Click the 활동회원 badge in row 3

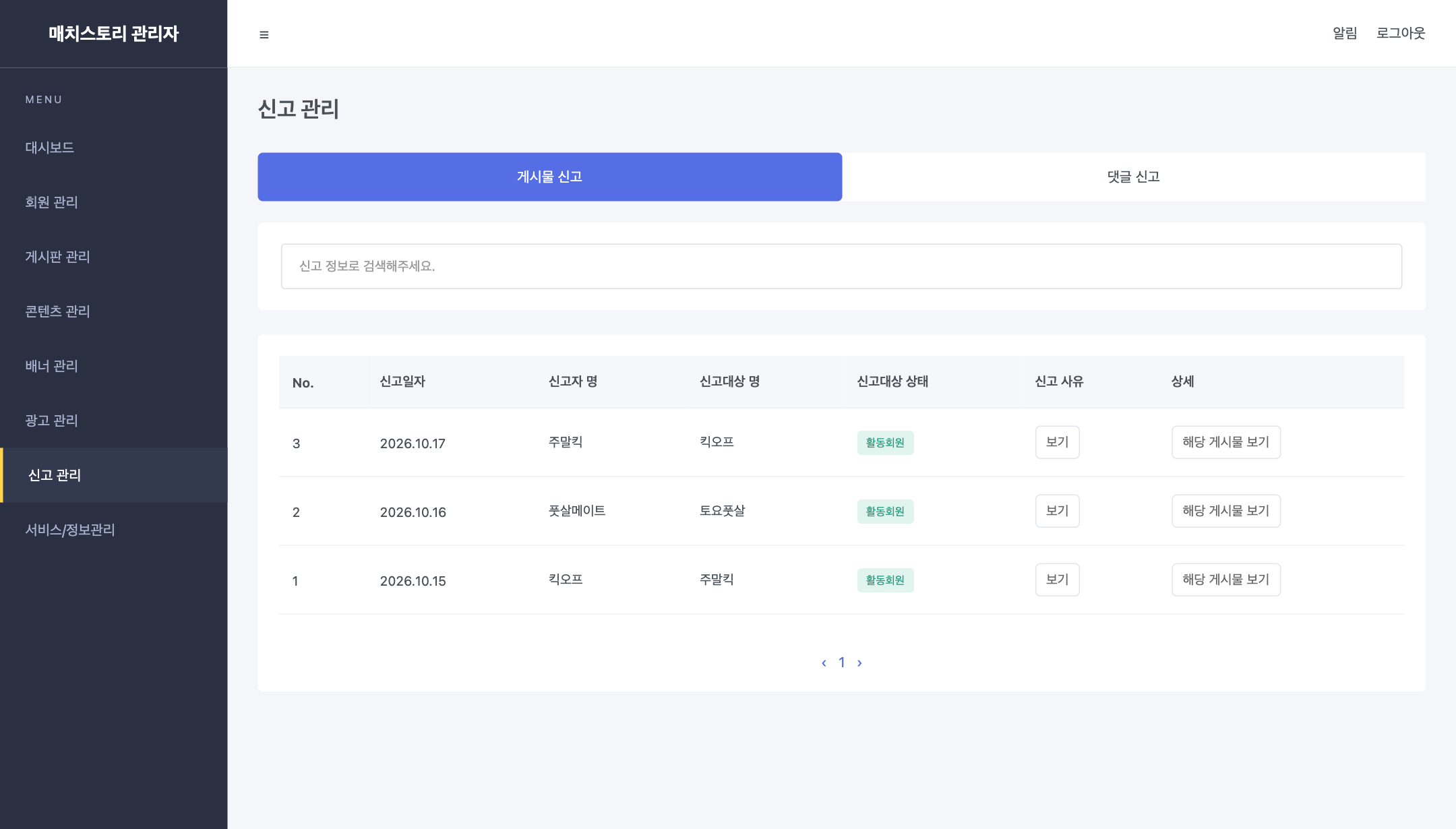pyautogui.click(x=885, y=443)
